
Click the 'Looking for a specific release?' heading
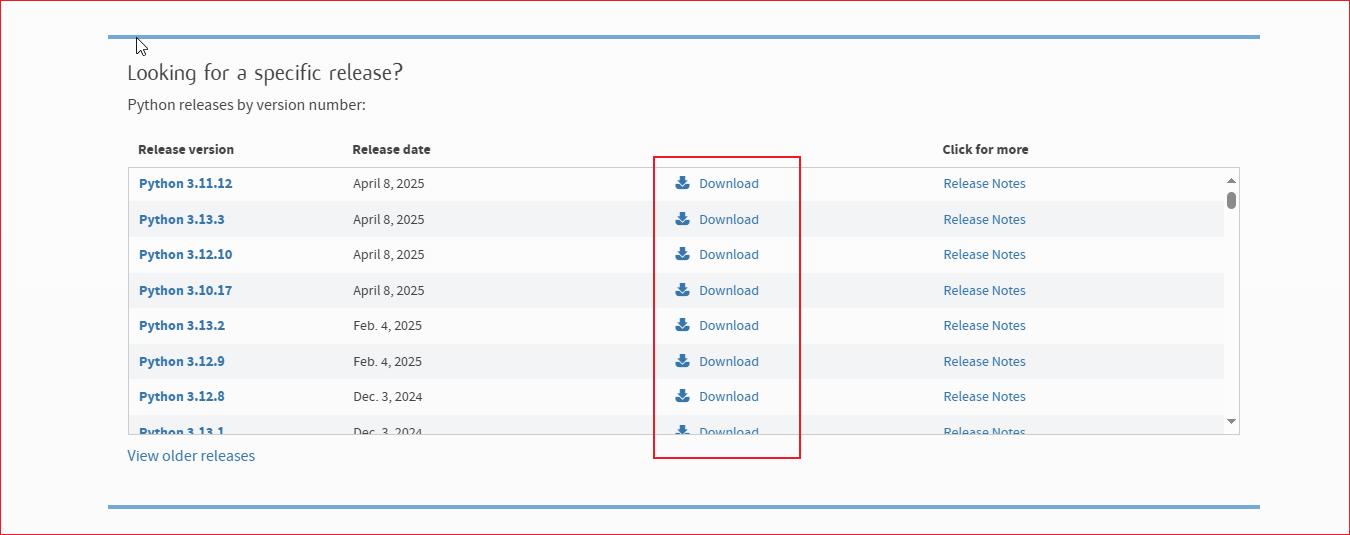[265, 73]
